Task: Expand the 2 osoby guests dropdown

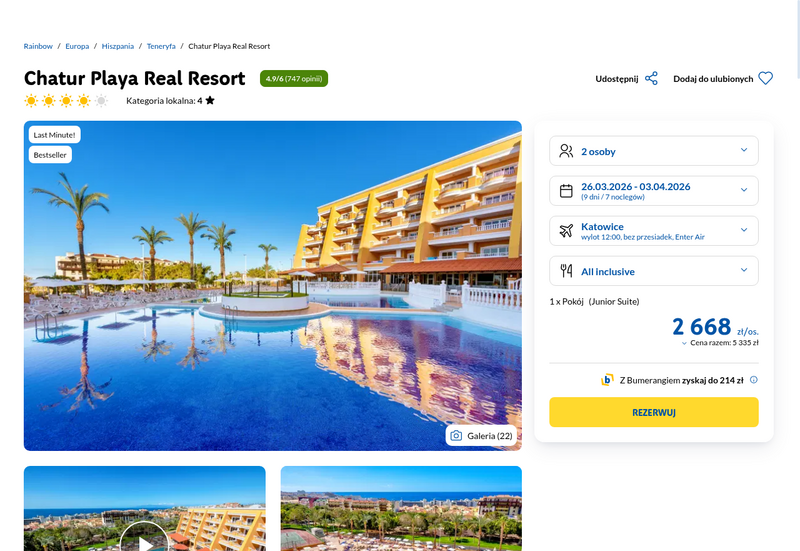Action: point(654,151)
